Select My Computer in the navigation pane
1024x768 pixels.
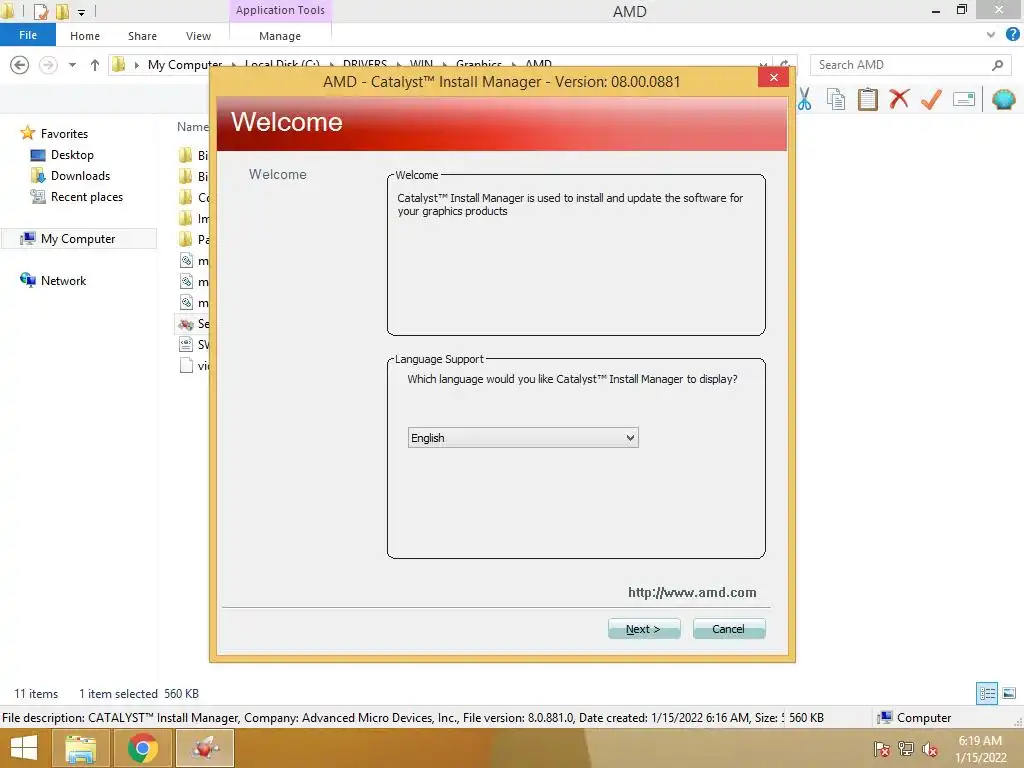tap(78, 239)
